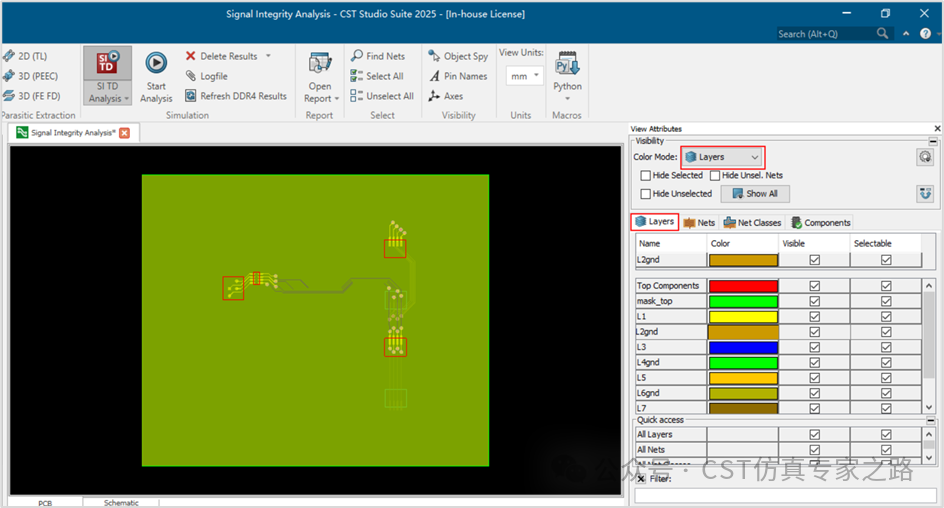Viewport: 944px width, 508px height.
Task: Click the layers list scroll-down arrow
Action: pos(929,407)
